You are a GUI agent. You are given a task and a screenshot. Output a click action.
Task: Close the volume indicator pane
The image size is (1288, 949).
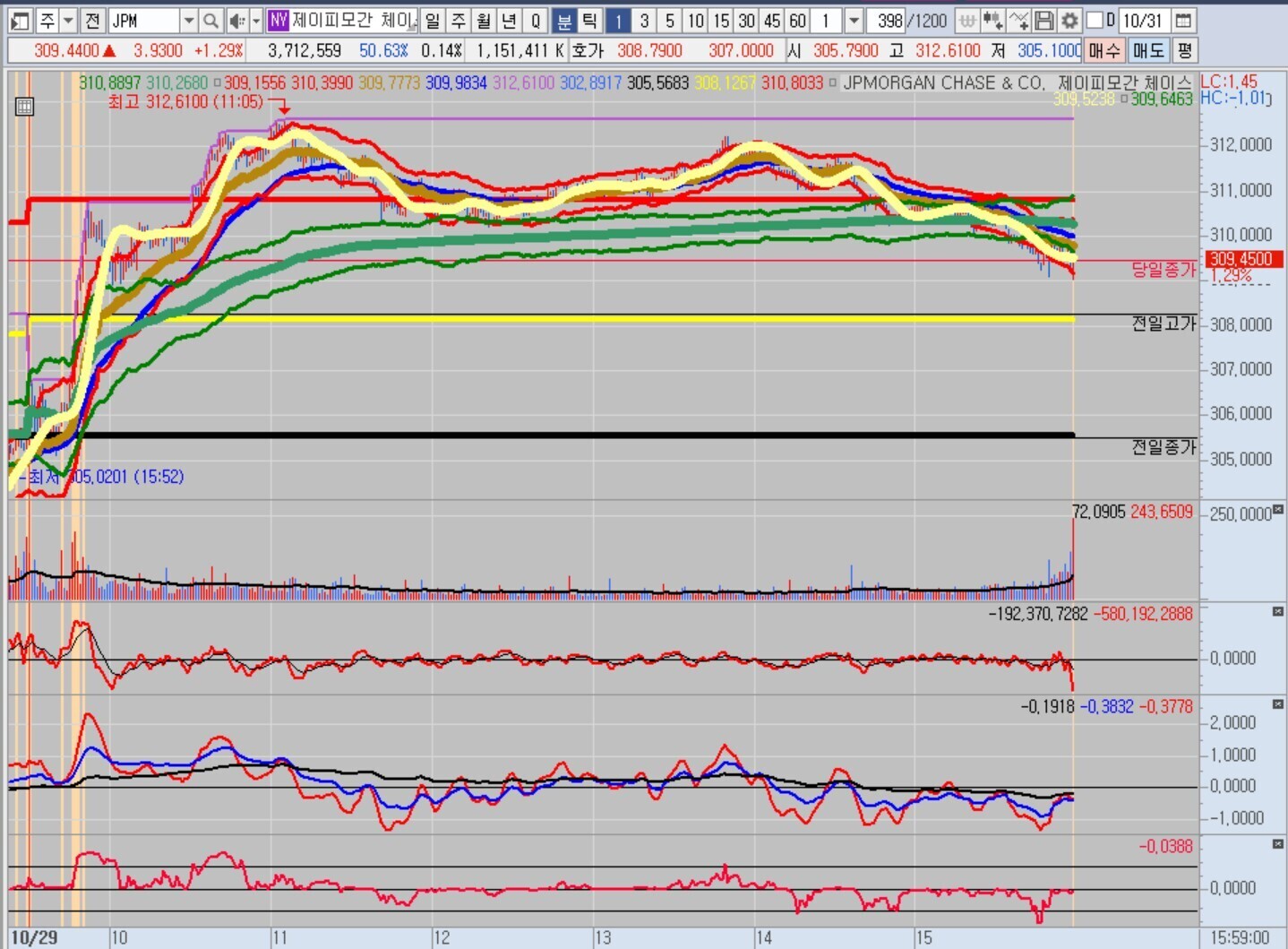coord(1278,509)
